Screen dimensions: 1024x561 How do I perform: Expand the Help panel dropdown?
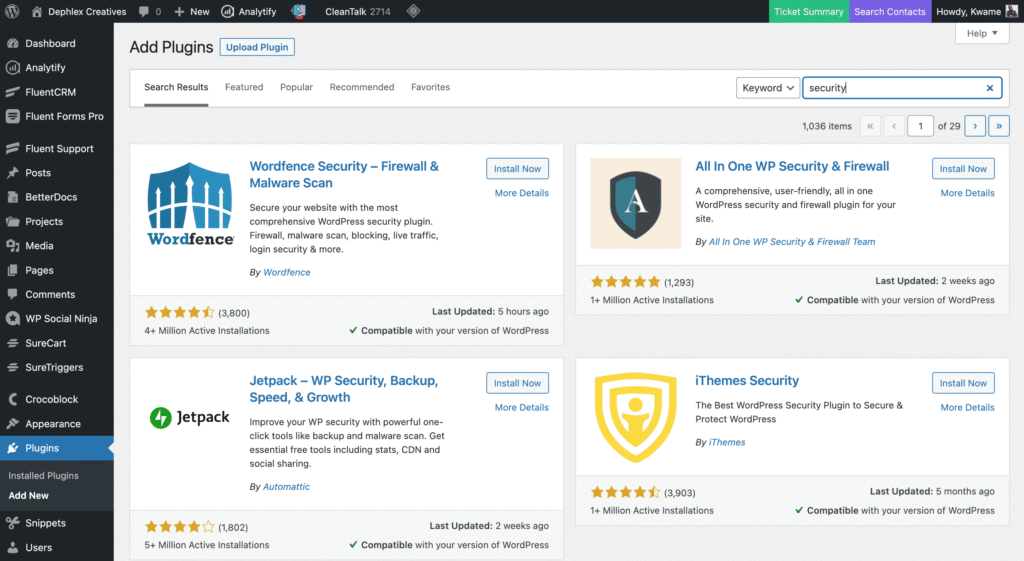[x=982, y=34]
